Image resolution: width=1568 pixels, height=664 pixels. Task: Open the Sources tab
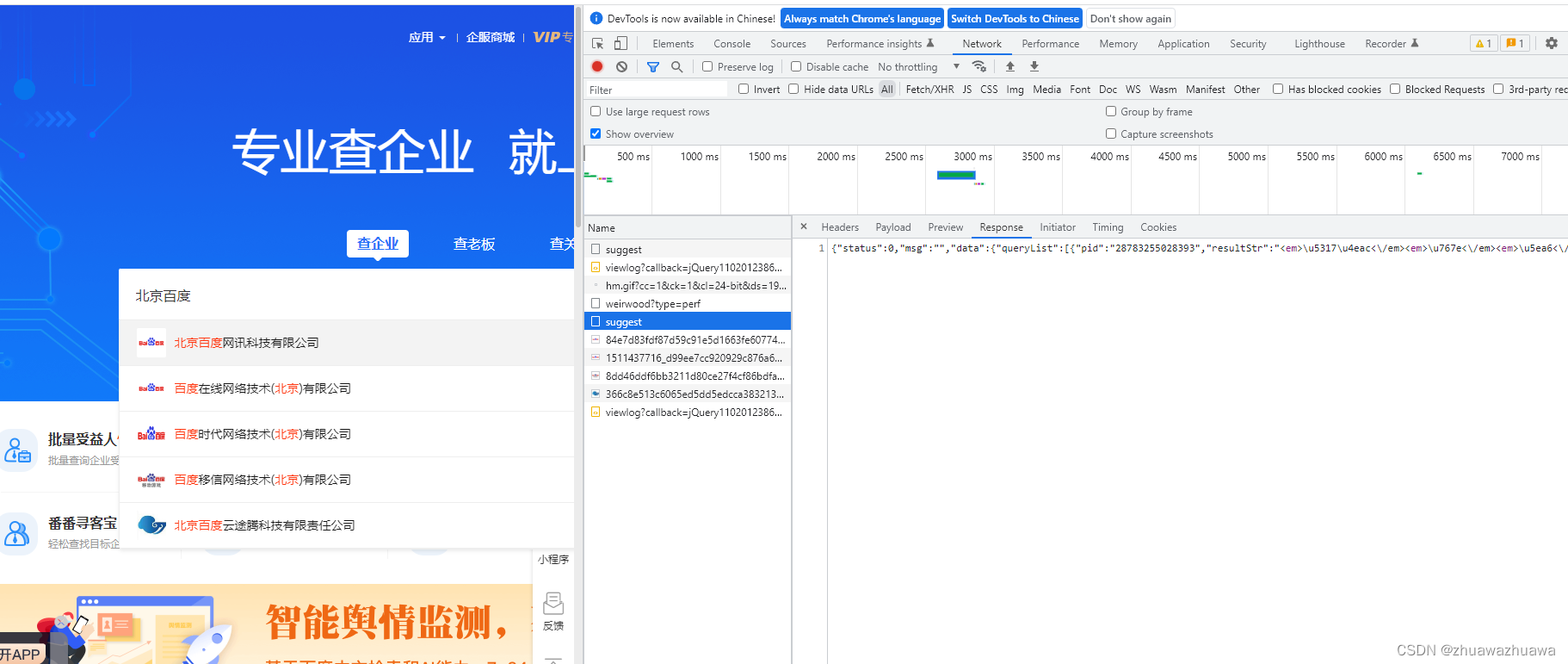[788, 43]
